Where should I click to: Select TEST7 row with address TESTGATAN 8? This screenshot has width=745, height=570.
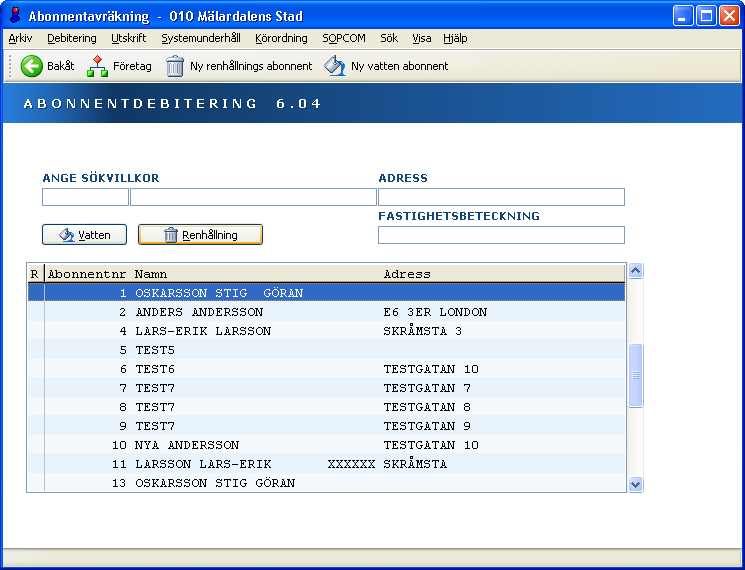pyautogui.click(x=326, y=407)
